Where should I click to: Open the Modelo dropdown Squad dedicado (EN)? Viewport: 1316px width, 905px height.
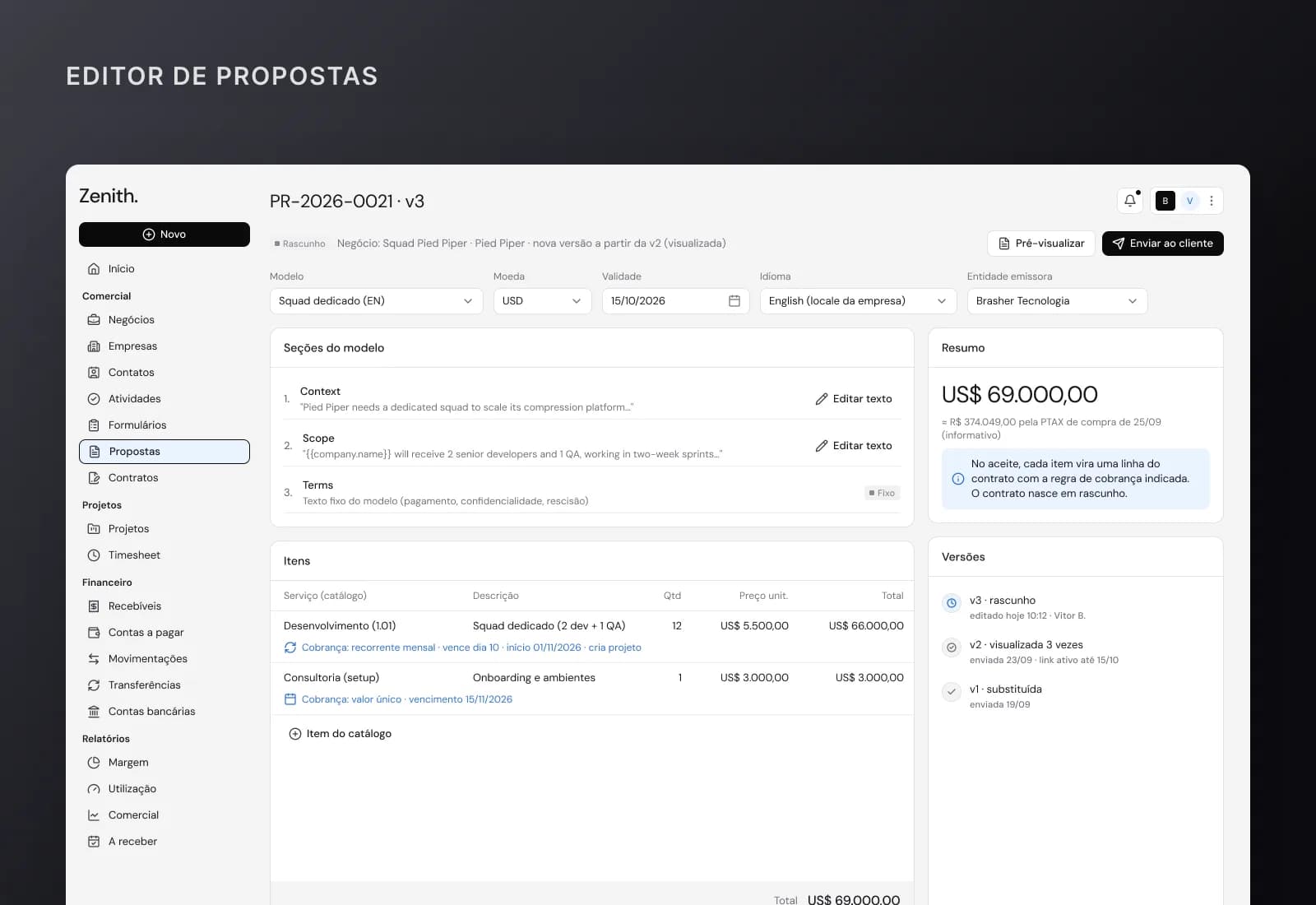pyautogui.click(x=376, y=301)
